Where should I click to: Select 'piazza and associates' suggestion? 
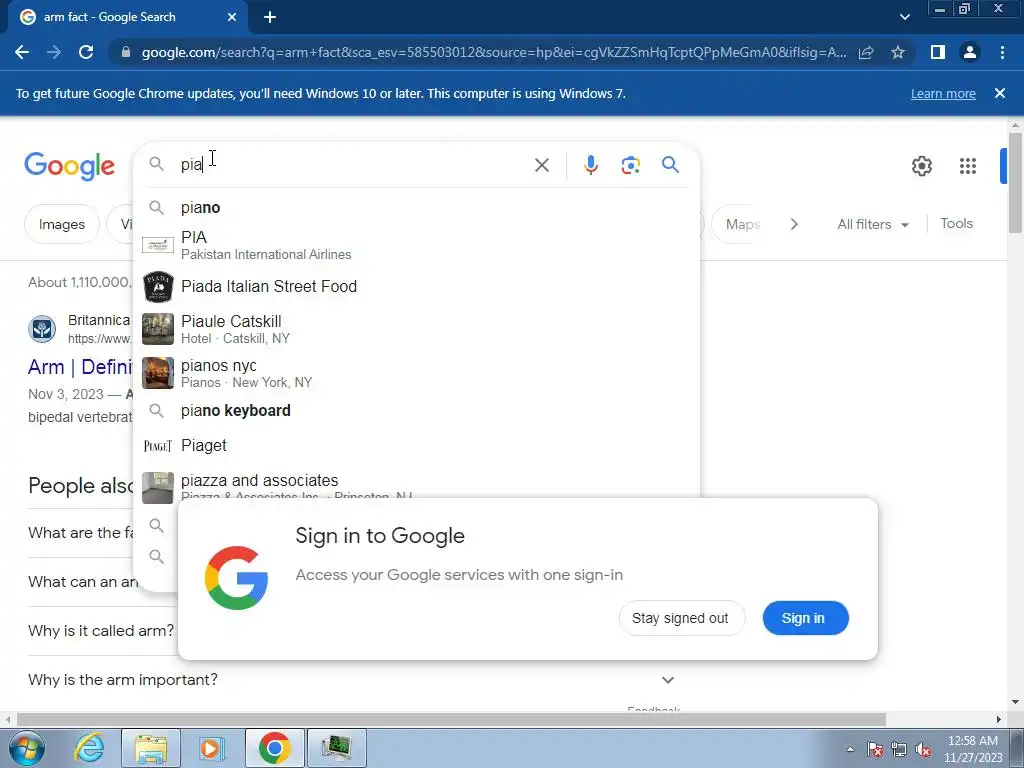pyautogui.click(x=416, y=484)
